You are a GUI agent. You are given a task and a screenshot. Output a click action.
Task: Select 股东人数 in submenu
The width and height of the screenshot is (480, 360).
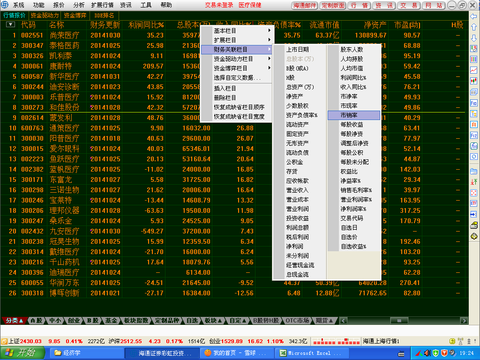354,49
